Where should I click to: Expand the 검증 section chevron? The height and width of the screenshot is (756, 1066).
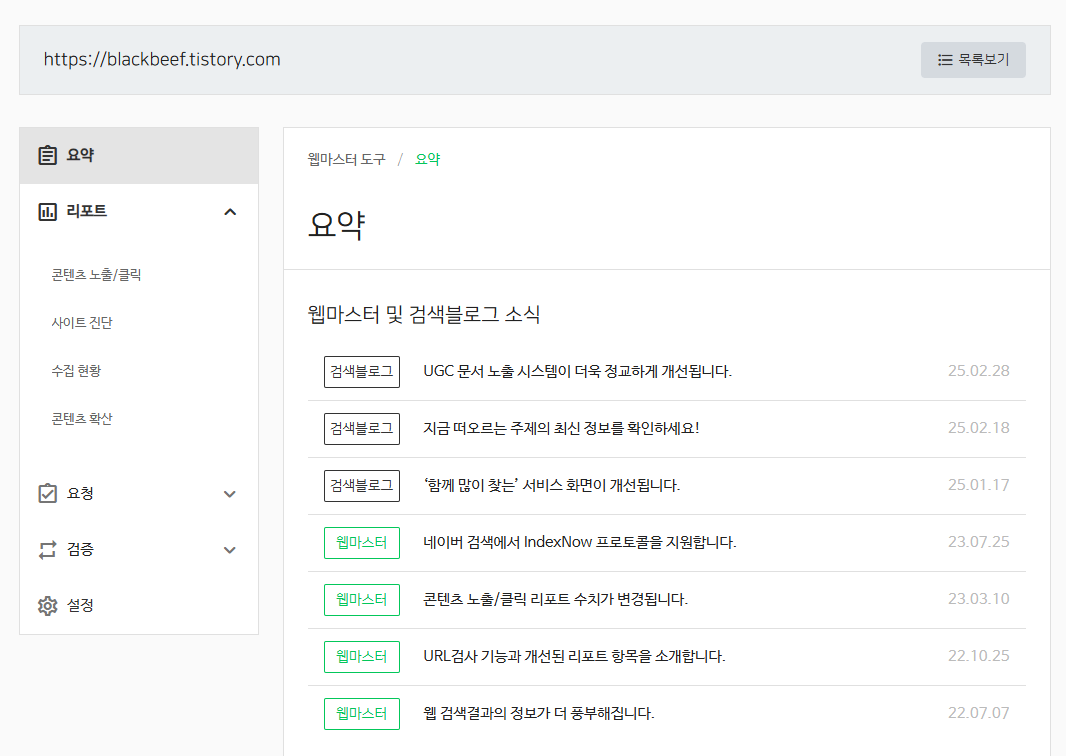point(230,549)
